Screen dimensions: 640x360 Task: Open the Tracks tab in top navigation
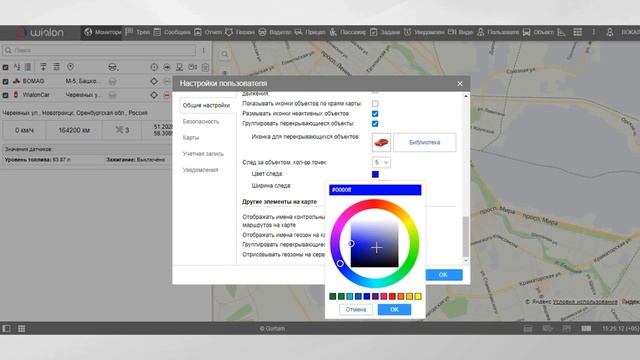pyautogui.click(x=138, y=32)
